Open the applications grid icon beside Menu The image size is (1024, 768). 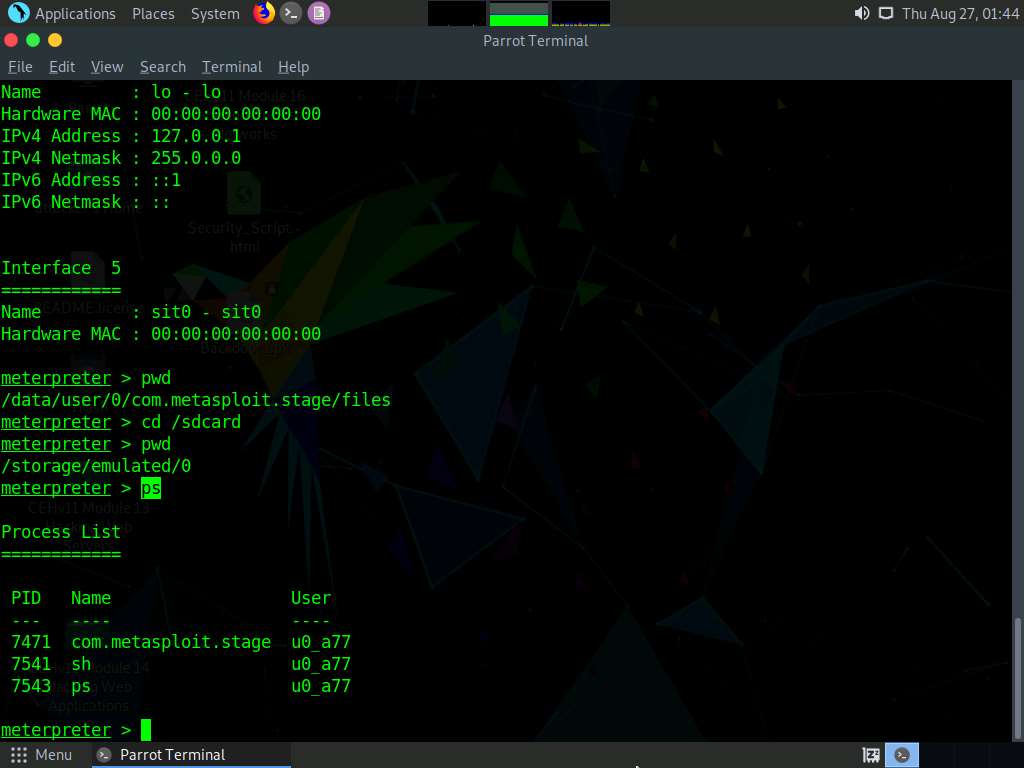[17, 755]
